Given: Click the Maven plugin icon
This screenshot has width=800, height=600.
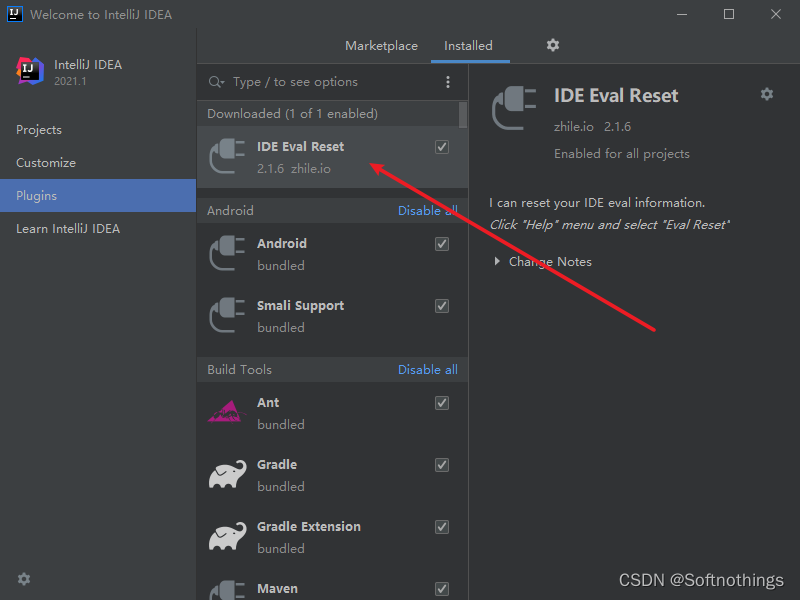Looking at the screenshot, I should [228, 590].
